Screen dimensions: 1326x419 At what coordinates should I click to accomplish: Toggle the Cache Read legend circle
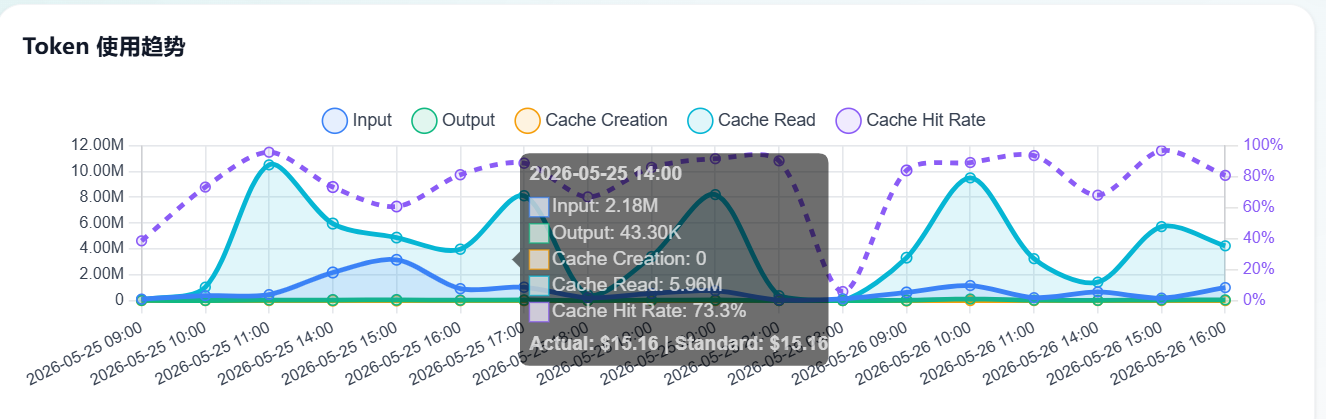click(700, 120)
